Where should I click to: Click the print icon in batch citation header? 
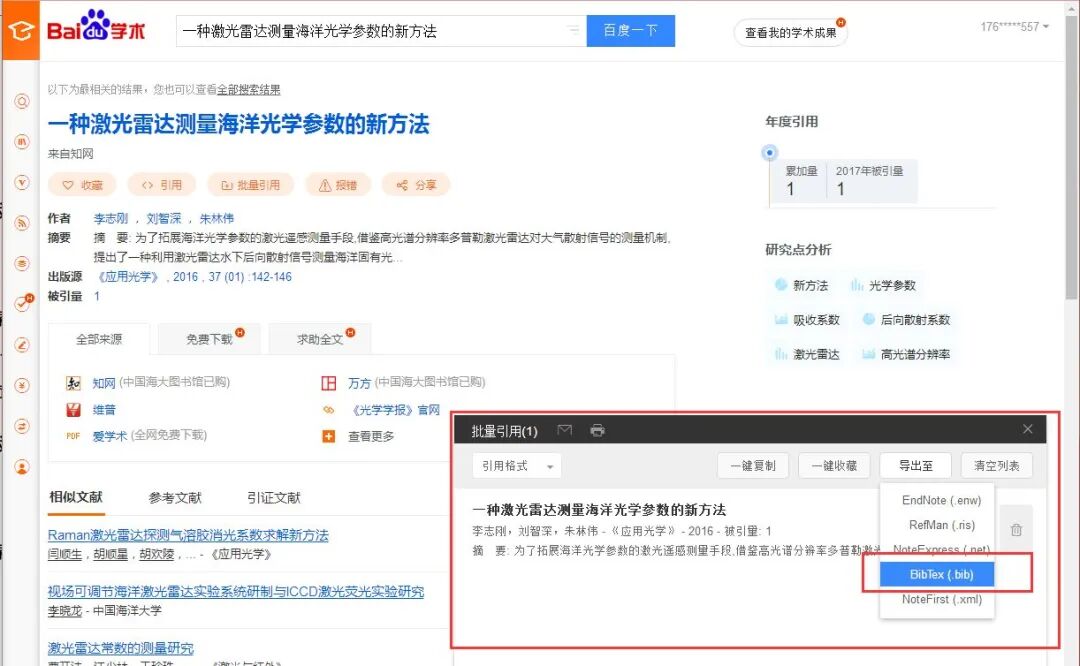[x=597, y=430]
